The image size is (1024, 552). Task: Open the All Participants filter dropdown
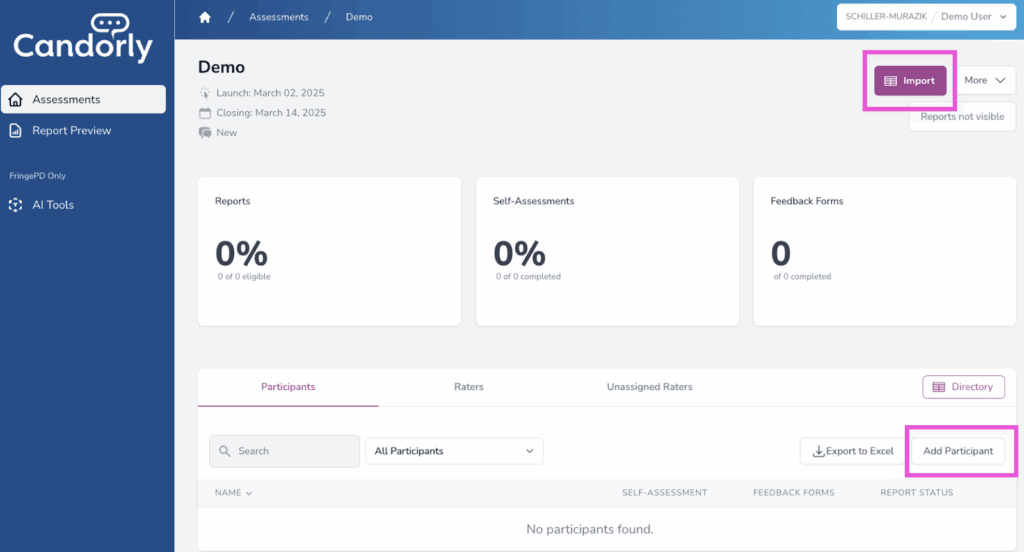[x=454, y=451]
